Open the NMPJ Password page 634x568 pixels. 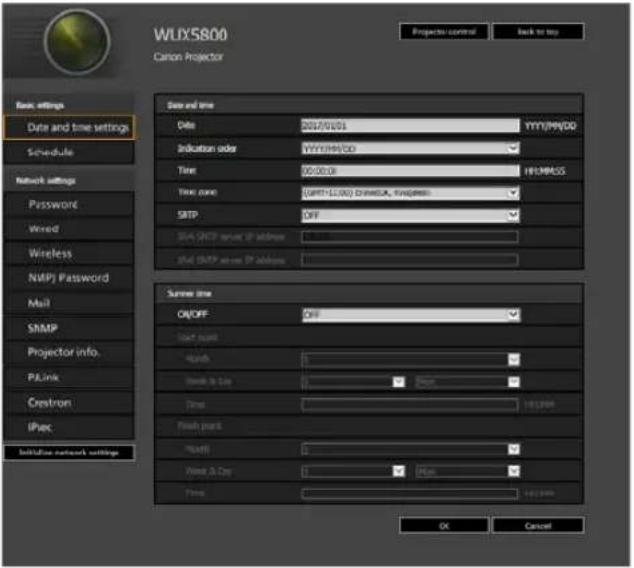pos(69,278)
